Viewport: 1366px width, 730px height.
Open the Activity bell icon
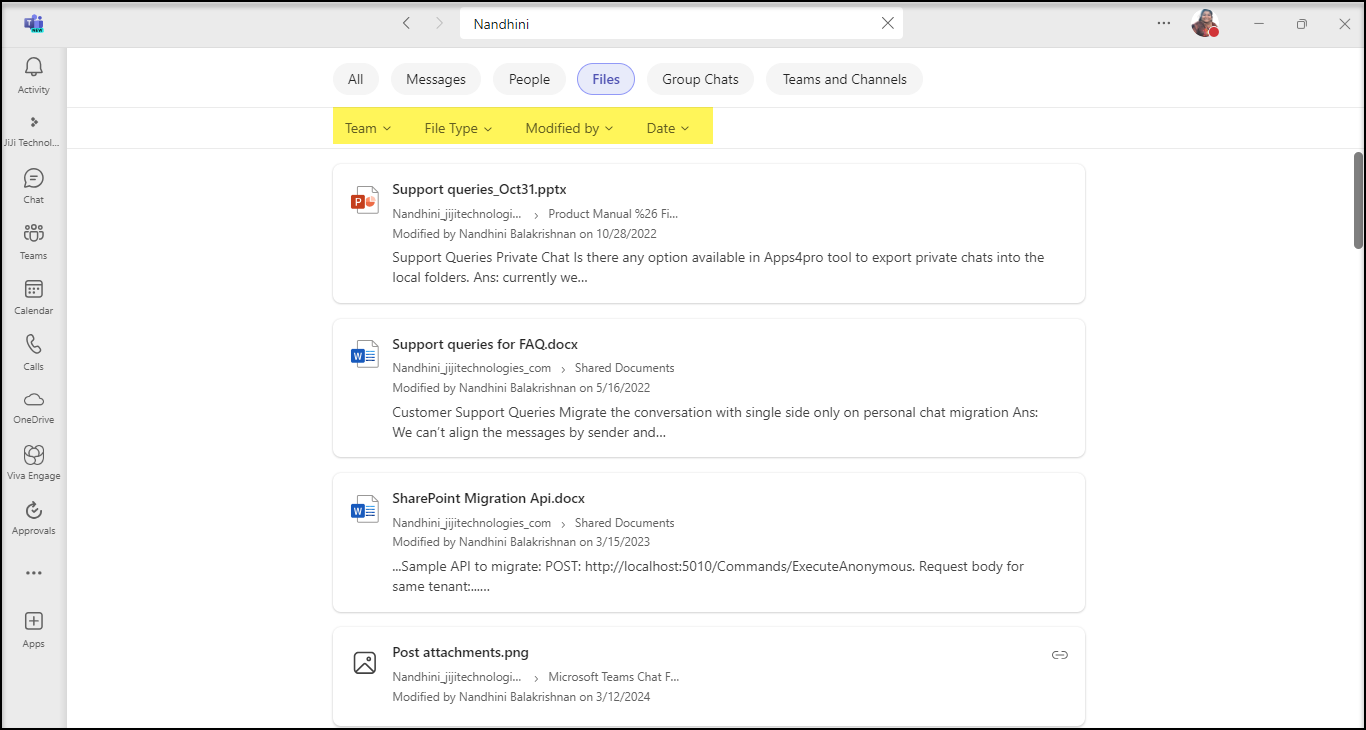pyautogui.click(x=33, y=68)
